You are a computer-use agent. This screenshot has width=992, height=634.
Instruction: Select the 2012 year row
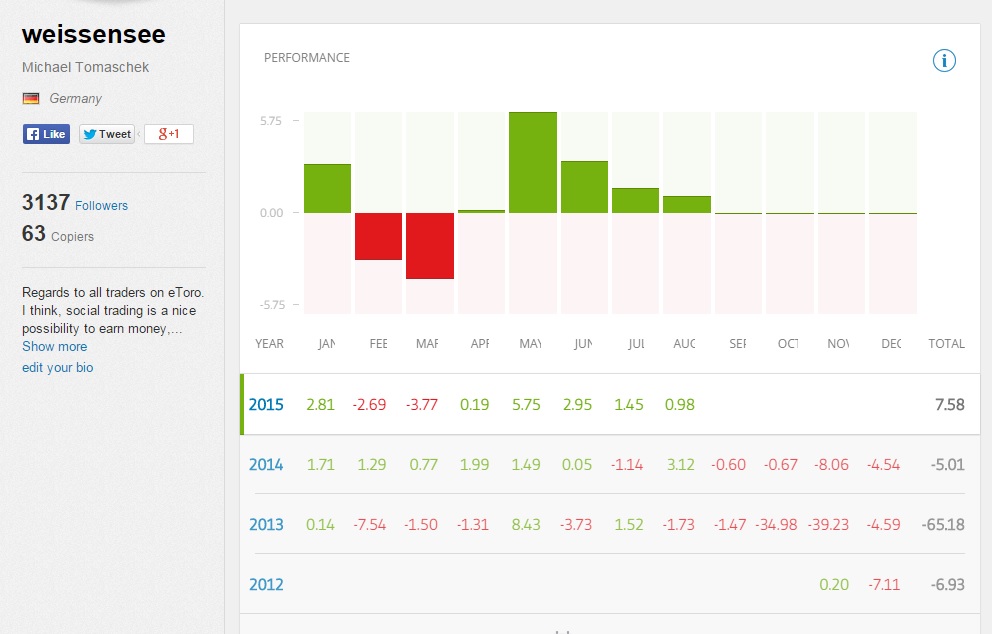(x=266, y=585)
